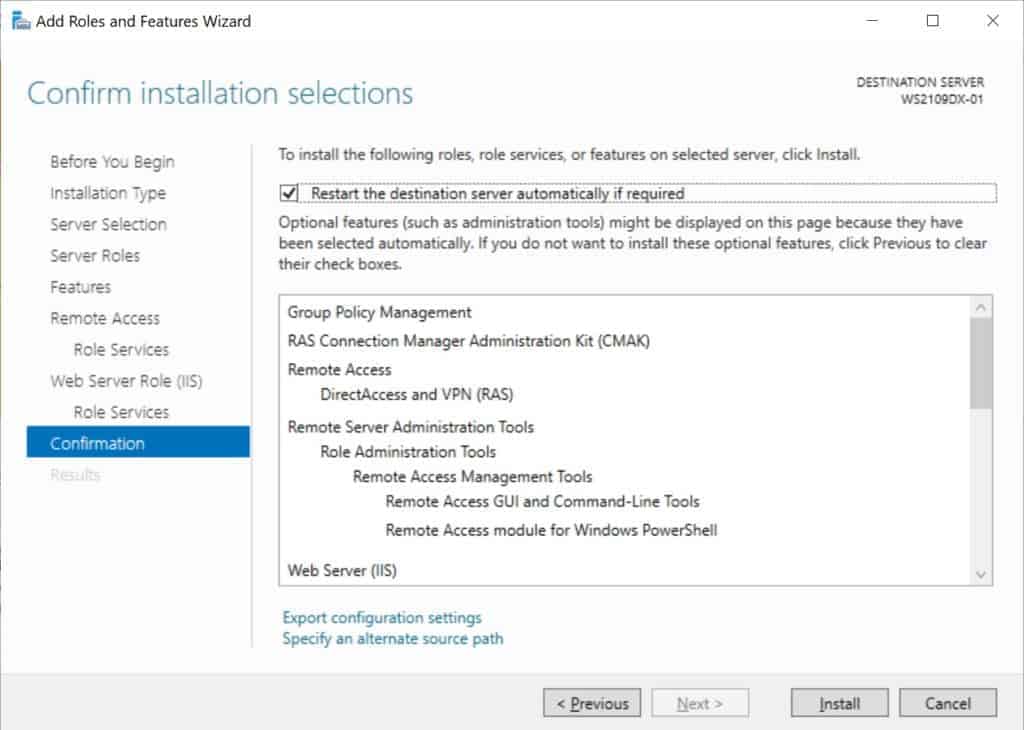Select the highlighted Confirmation step
Screen dimensions: 1024x730
click(138, 442)
